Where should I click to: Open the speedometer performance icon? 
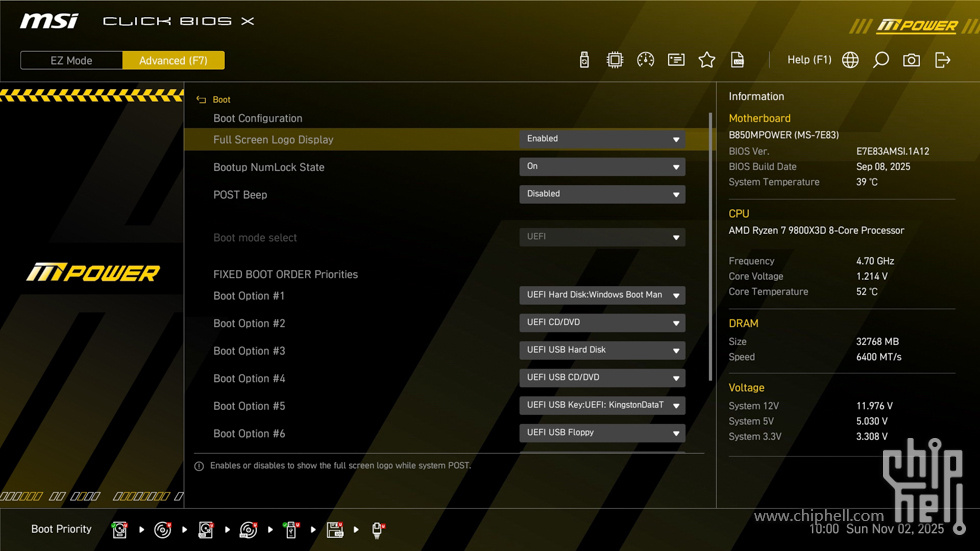click(x=646, y=60)
